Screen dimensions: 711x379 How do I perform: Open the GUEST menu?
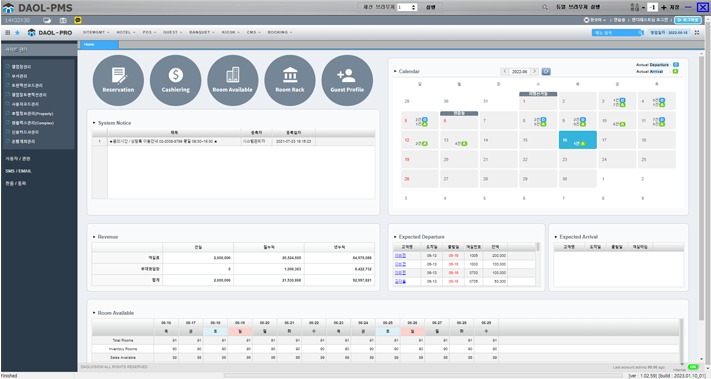172,33
